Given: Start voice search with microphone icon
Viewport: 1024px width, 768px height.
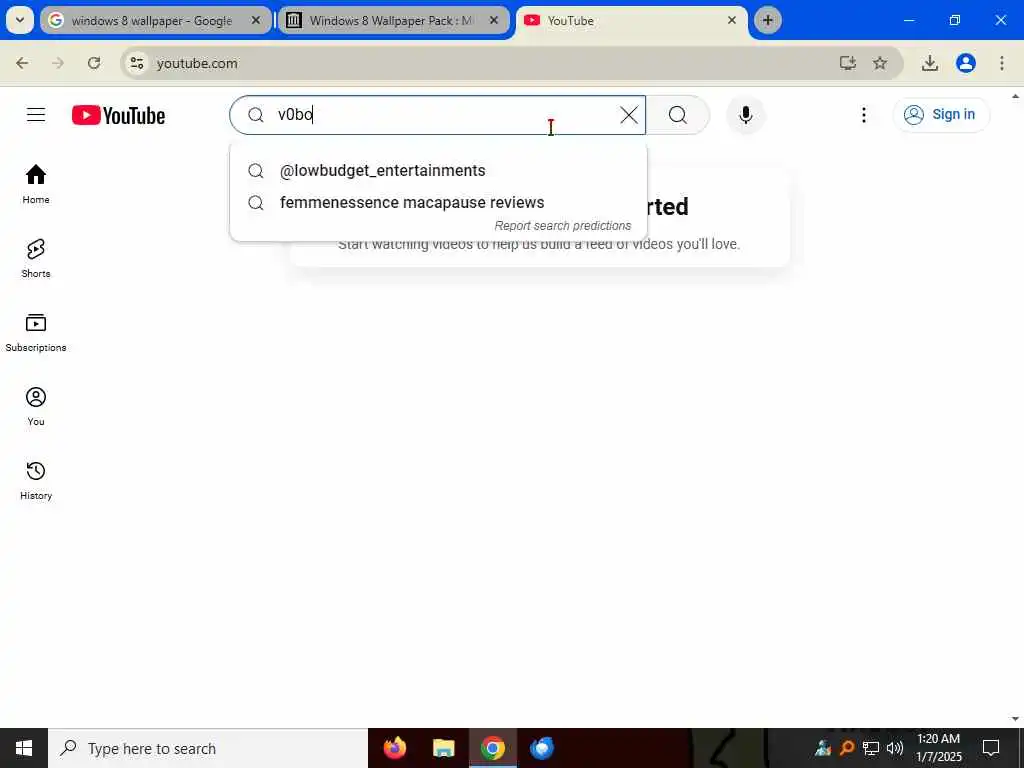Looking at the screenshot, I should coord(745,115).
